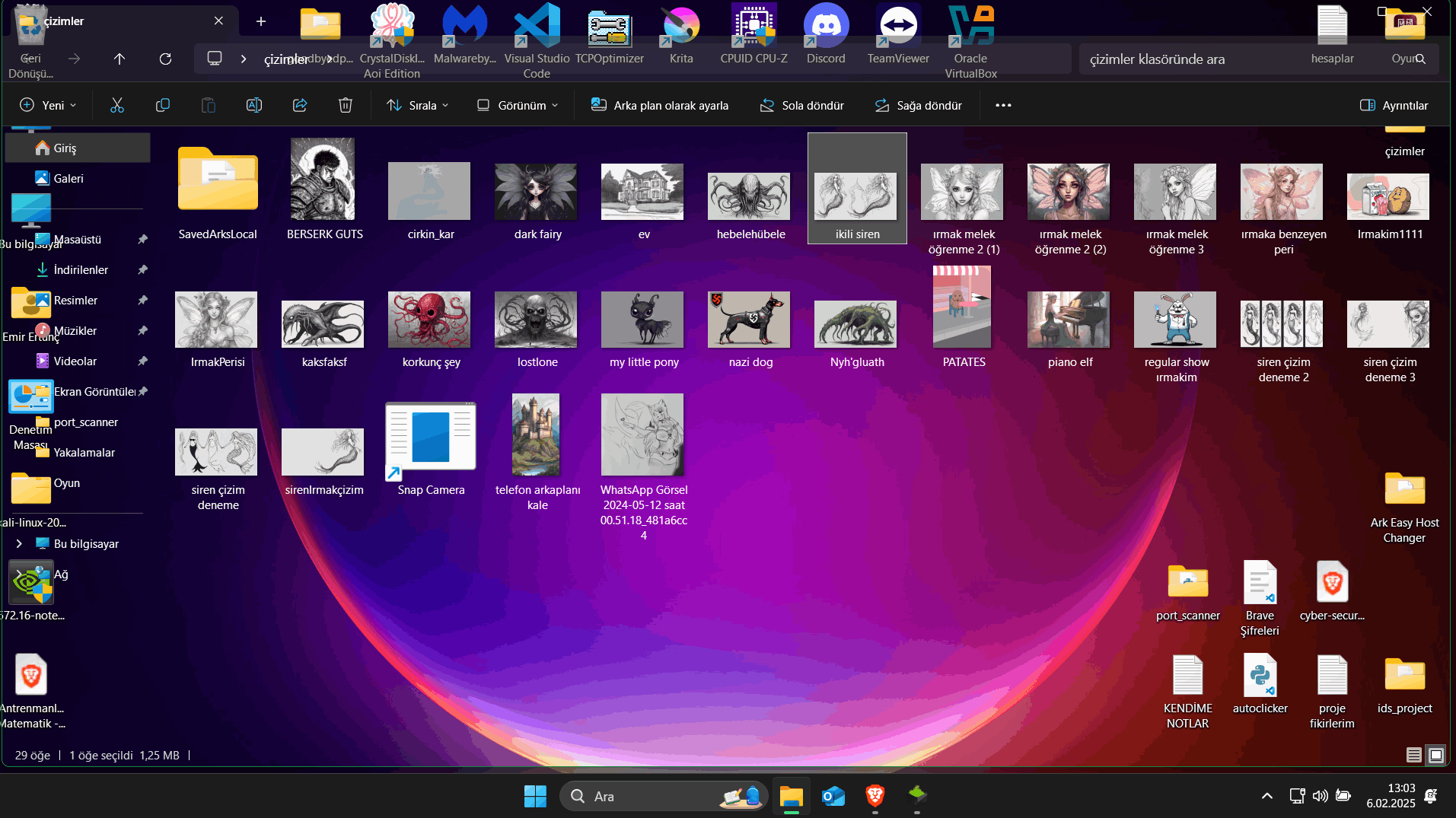Expand Bu bilgisayar in navigation pane
The width and height of the screenshot is (1456, 818).
coord(19,543)
